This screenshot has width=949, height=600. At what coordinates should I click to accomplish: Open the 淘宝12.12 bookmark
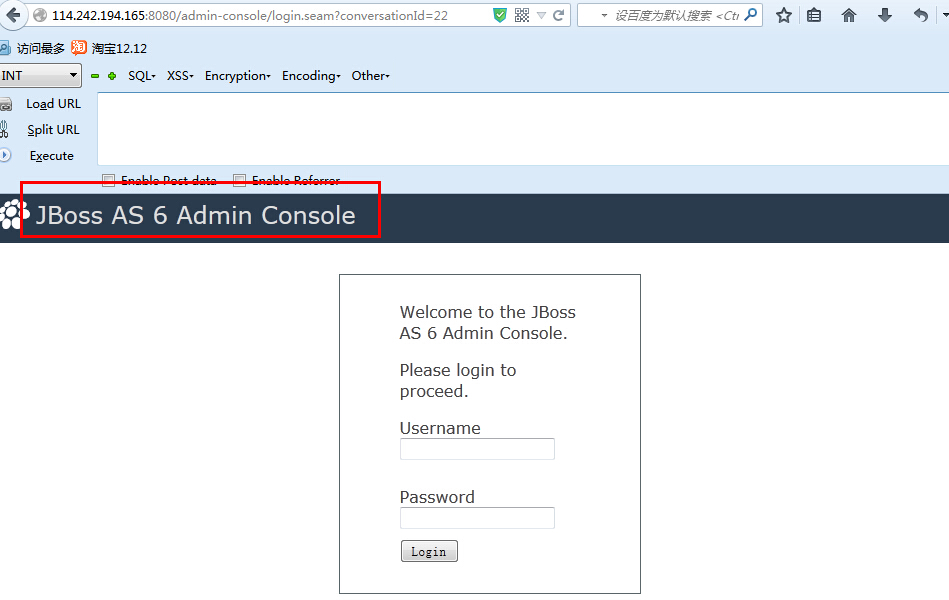point(119,48)
